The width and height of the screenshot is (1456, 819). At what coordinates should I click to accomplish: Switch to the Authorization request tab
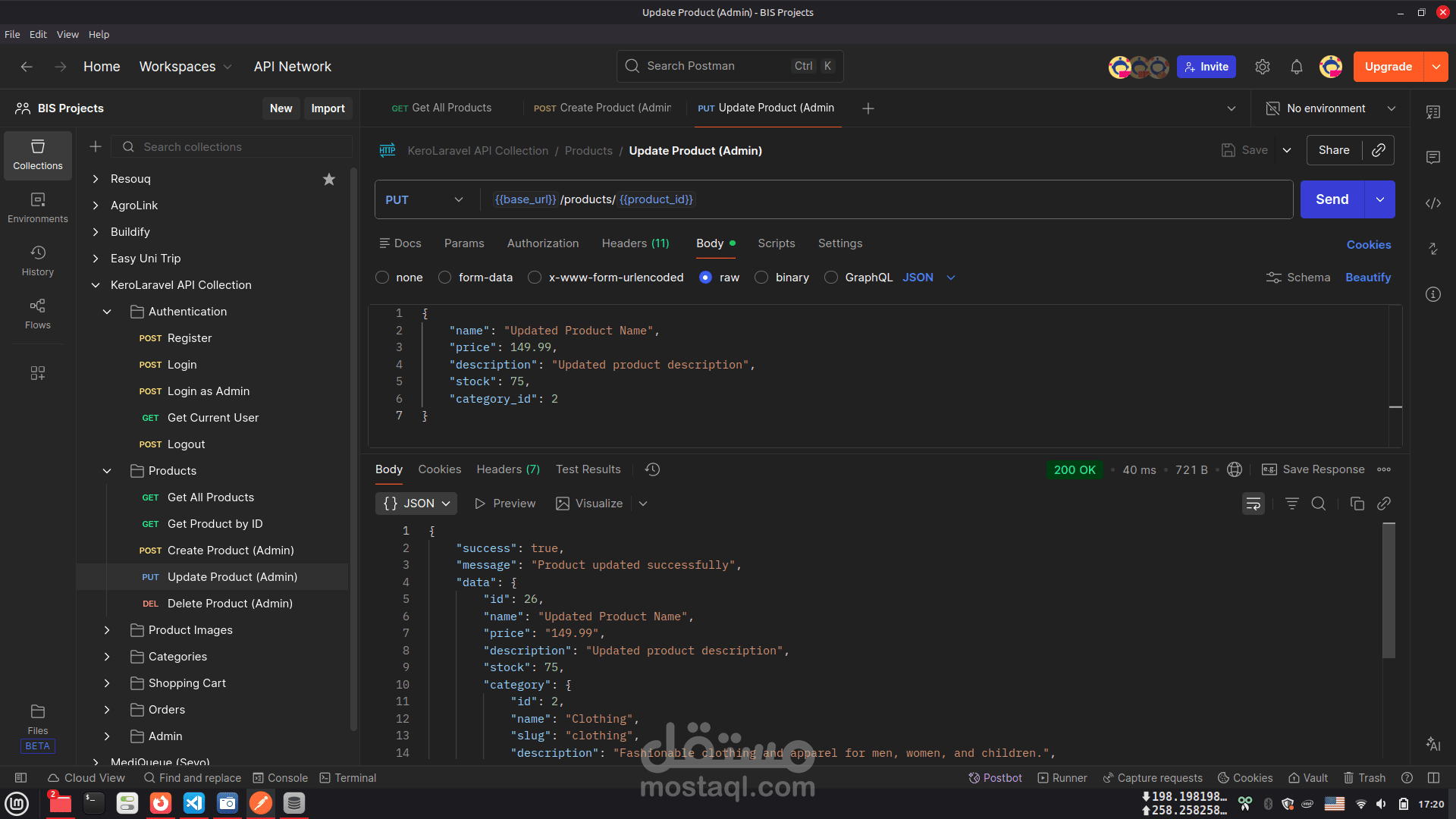(542, 243)
